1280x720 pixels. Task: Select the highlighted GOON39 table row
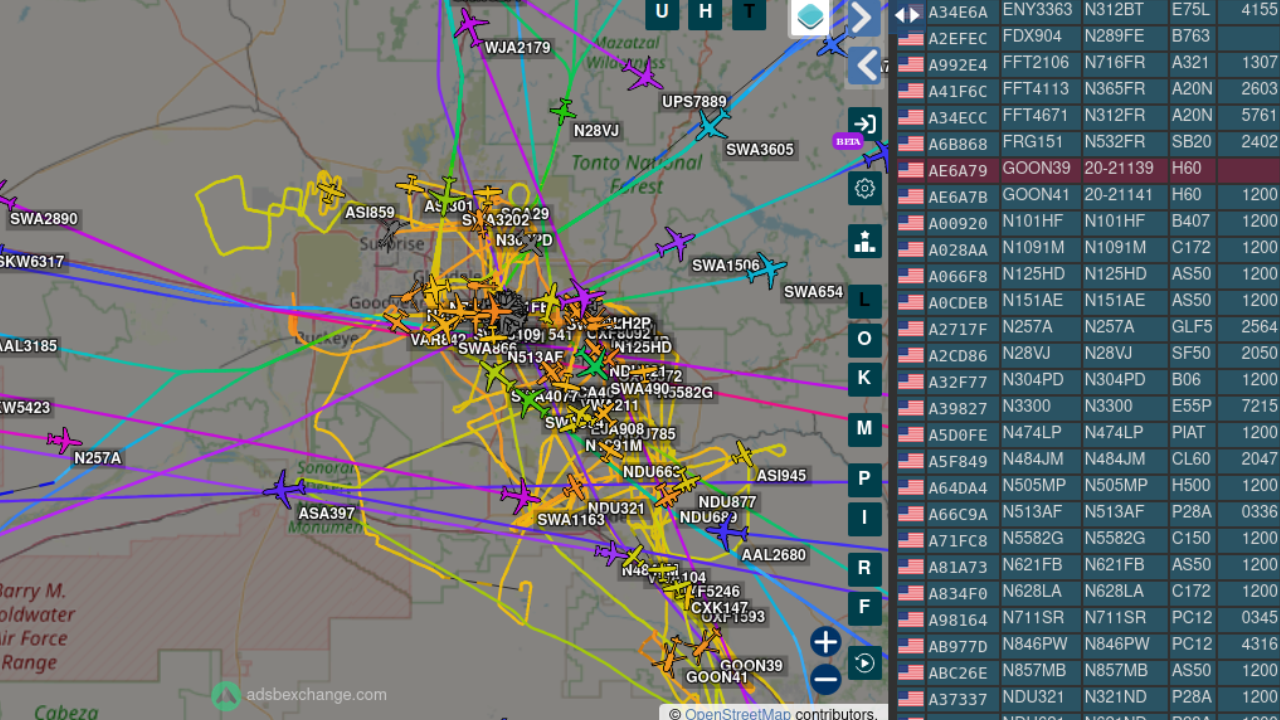coord(1087,169)
